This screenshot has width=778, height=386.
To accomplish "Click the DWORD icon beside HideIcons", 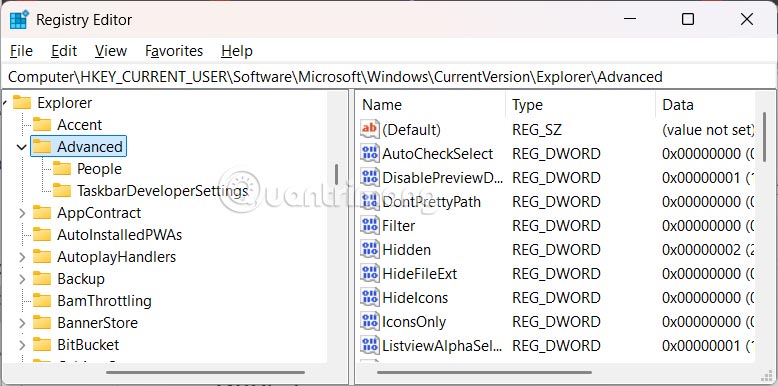I will point(370,297).
